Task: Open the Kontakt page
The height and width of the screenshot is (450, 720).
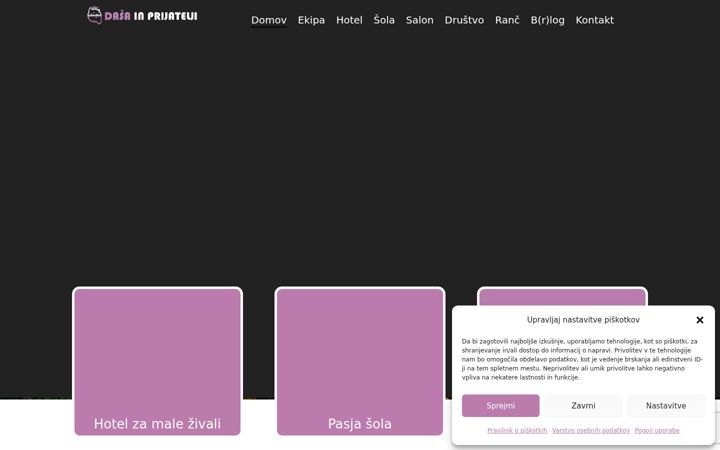Action: click(x=594, y=20)
